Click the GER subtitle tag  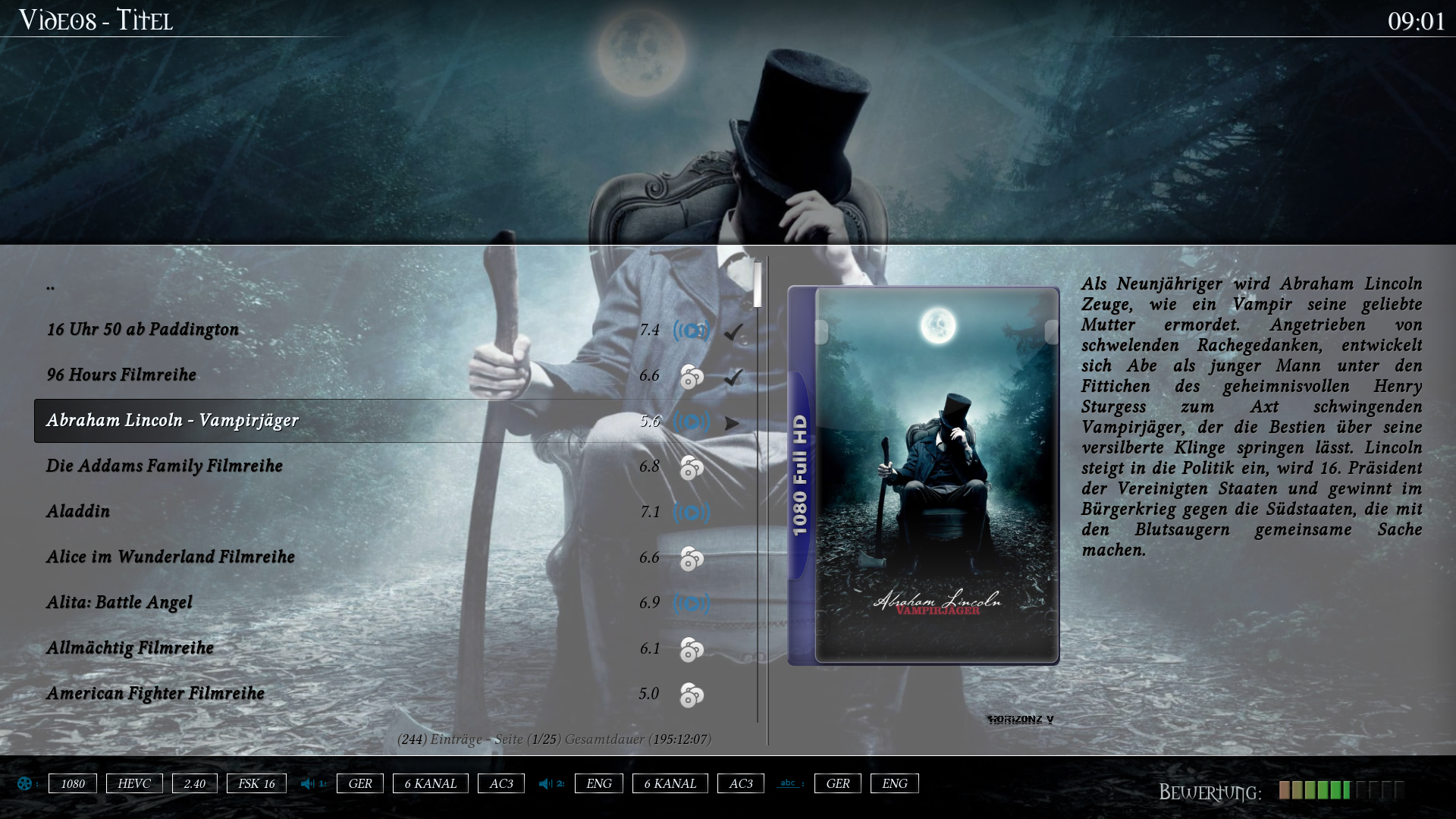click(838, 783)
